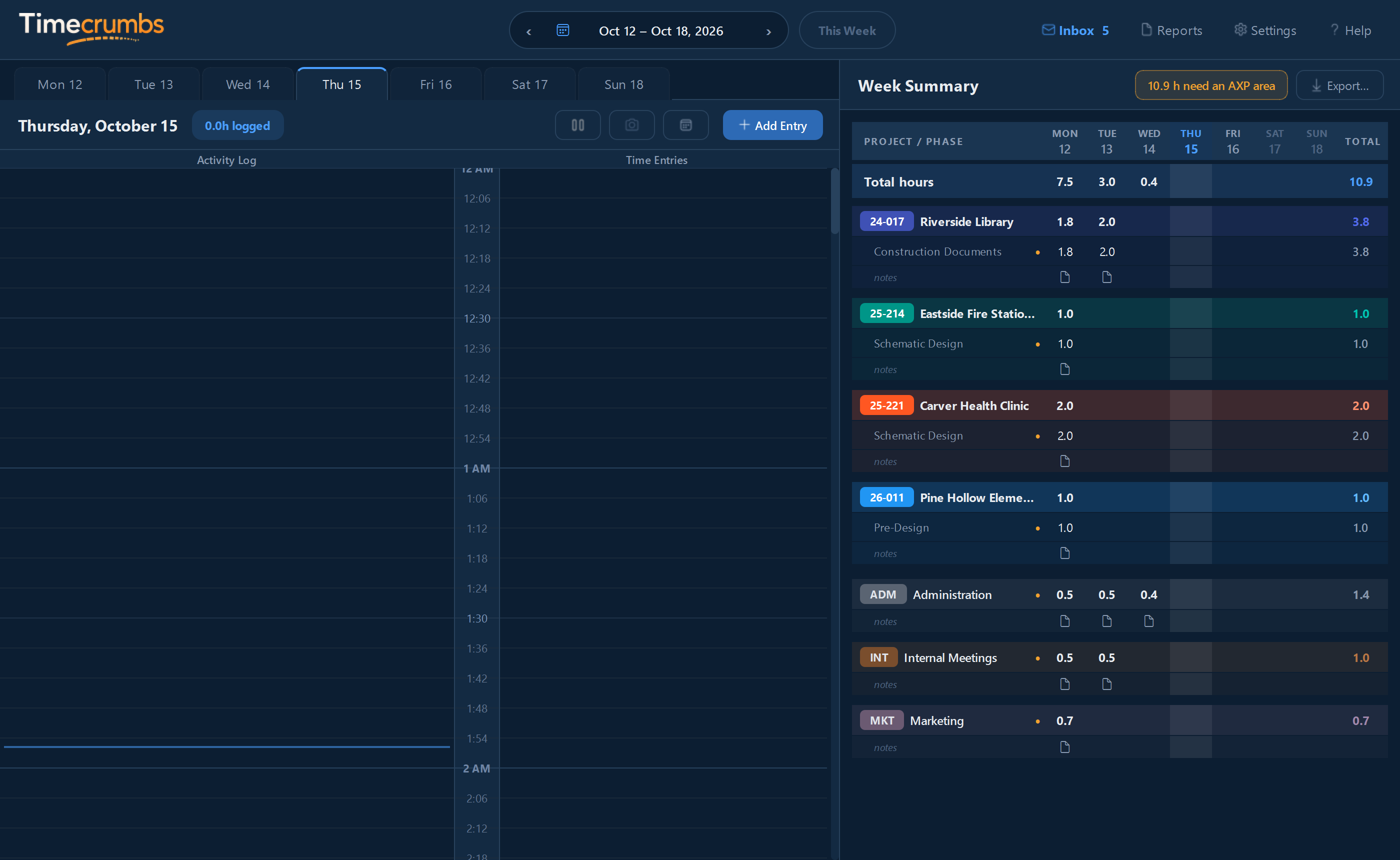Open the Reports page
This screenshot has height=860, width=1400.
click(1172, 30)
